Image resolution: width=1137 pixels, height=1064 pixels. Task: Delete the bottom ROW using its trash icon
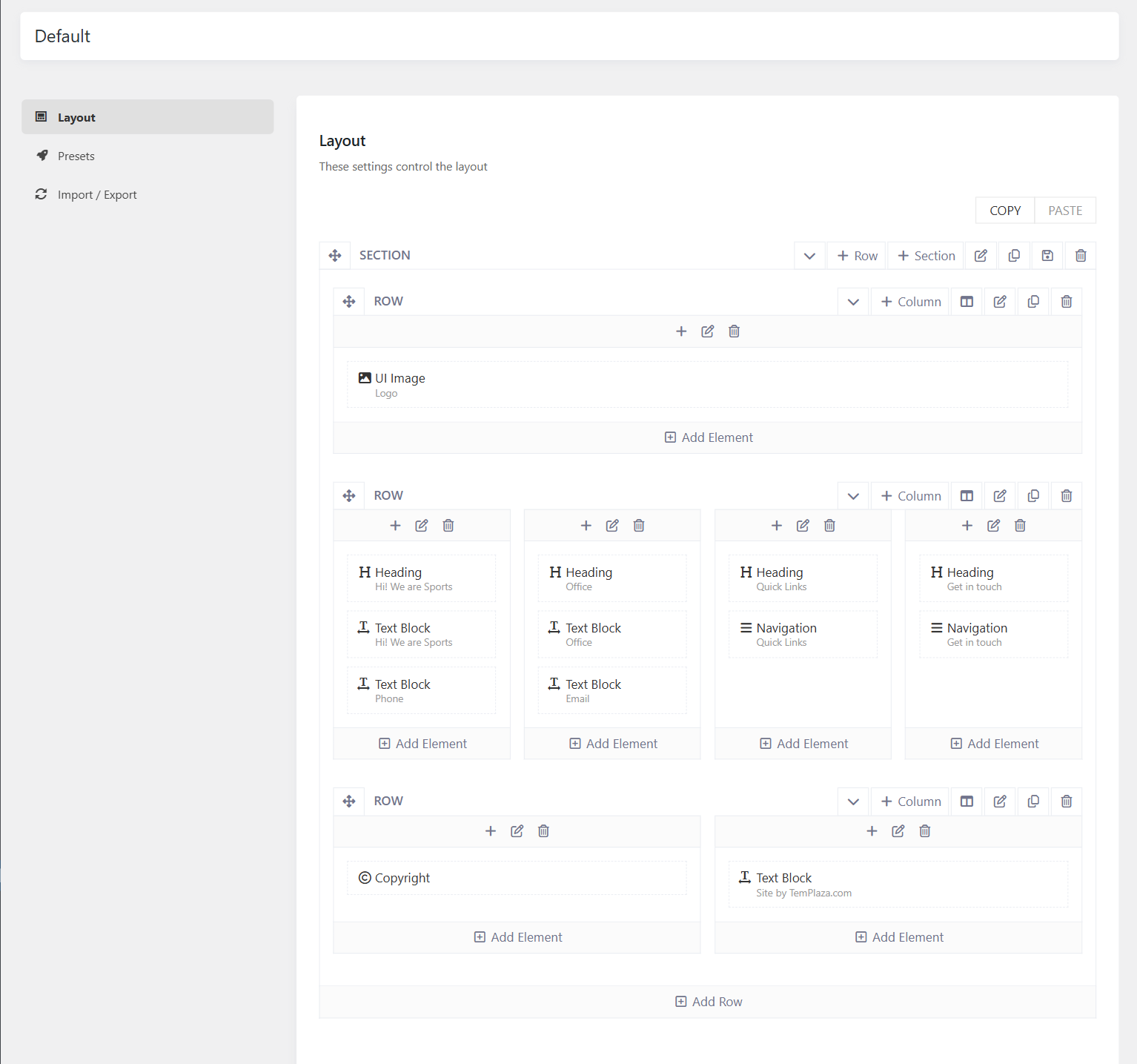pos(1067,802)
